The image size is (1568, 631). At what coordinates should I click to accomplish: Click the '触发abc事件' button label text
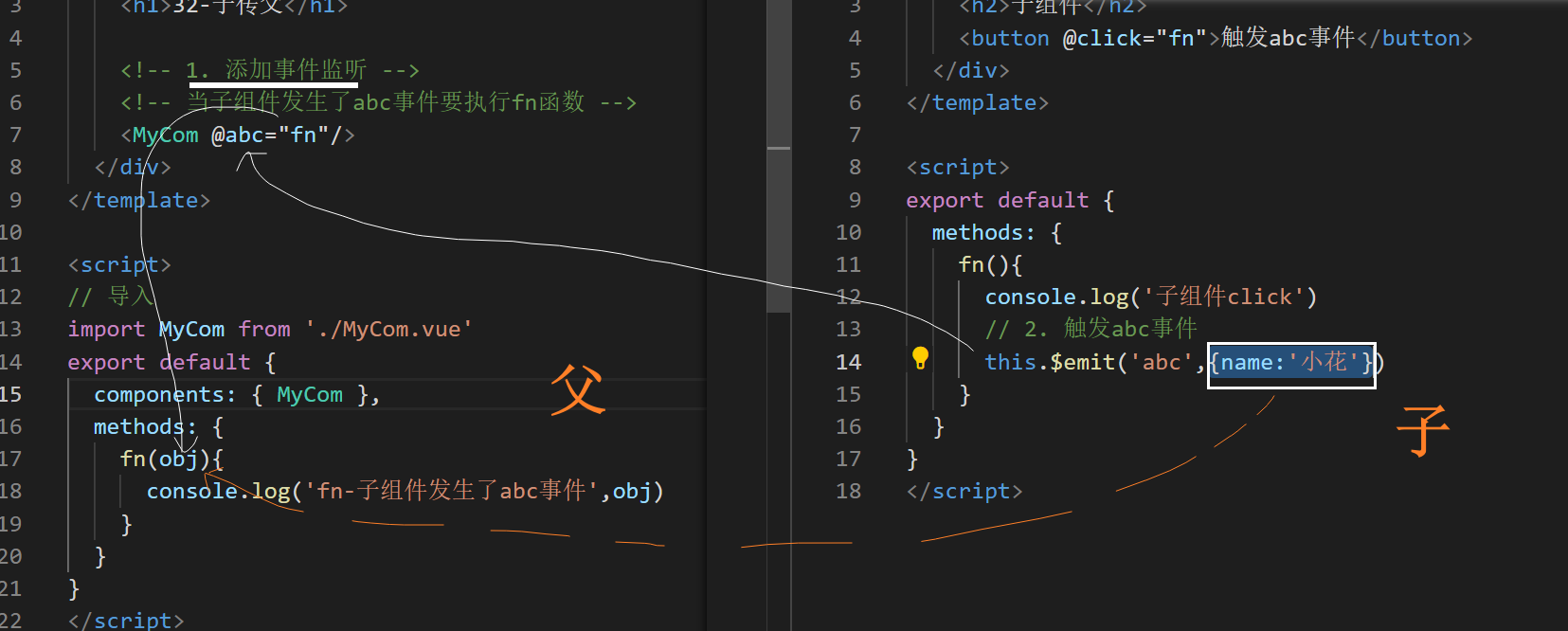click(1289, 38)
